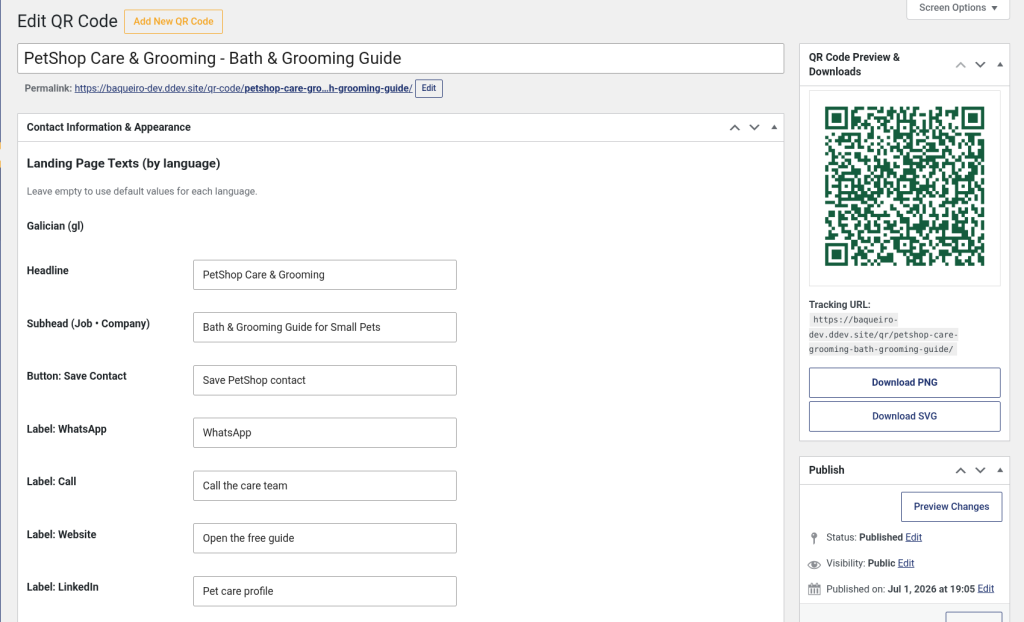
Task: Click the QR code preview image
Action: [x=904, y=186]
